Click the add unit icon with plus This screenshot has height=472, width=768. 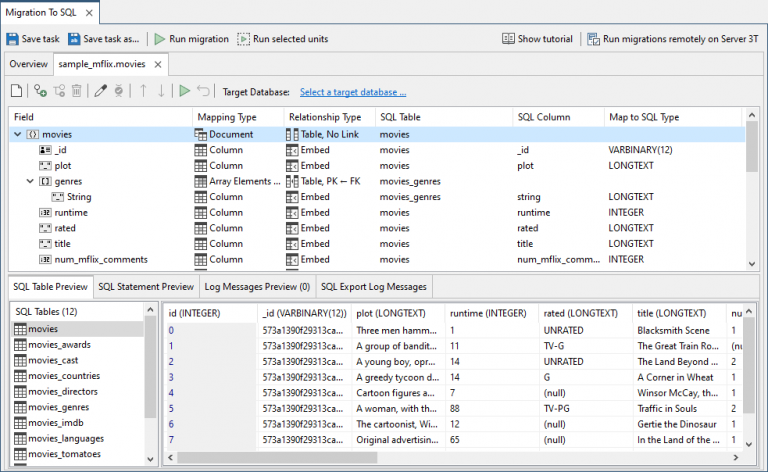tap(40, 91)
